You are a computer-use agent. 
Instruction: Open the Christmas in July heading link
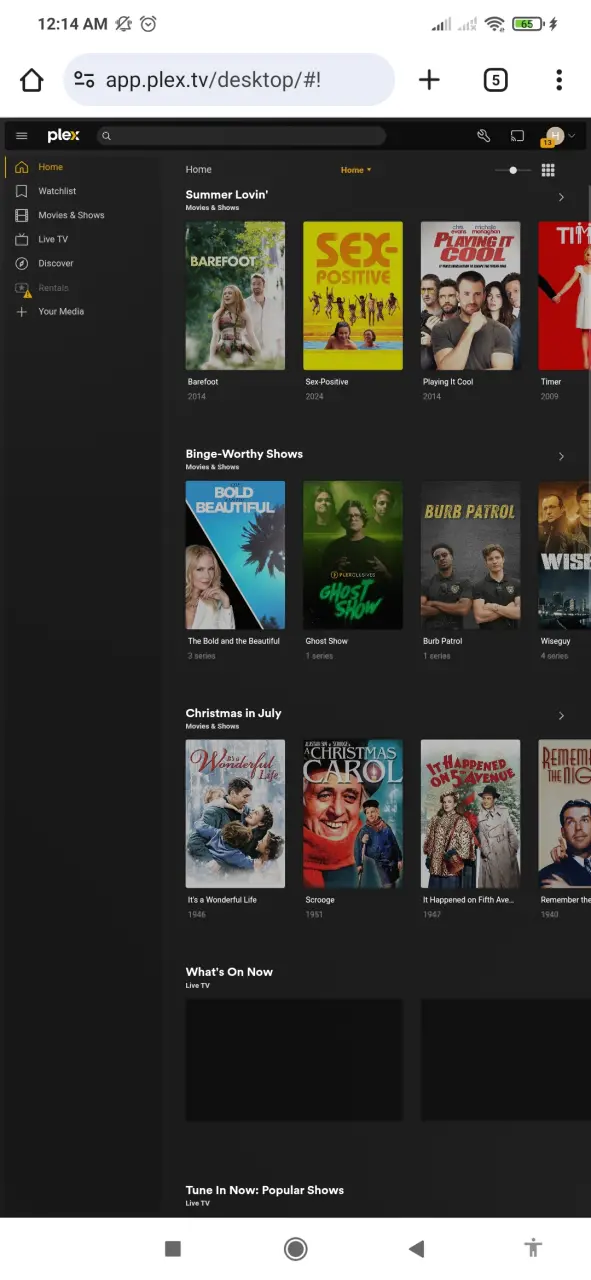click(233, 713)
